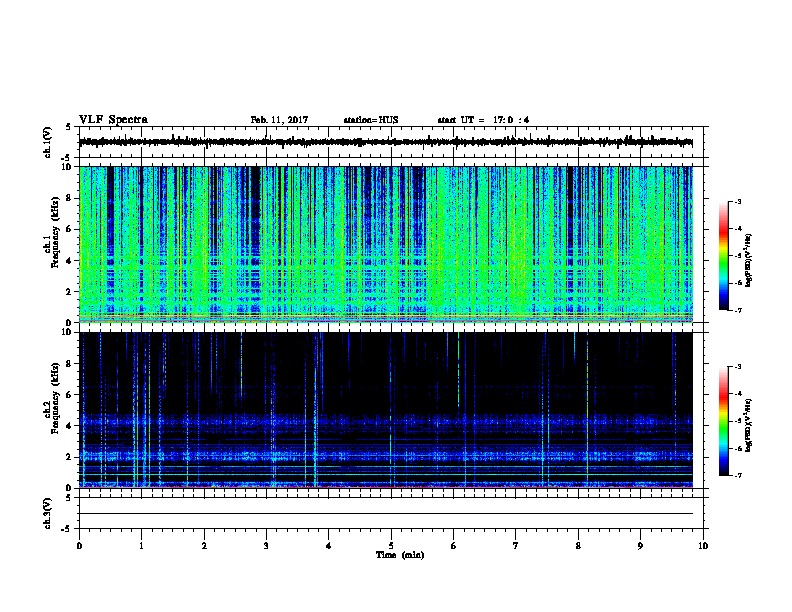Screen dimensions: 792x612
Task: Click the "10" kHz tick of ch.2 spectrogram
Action: (68, 332)
